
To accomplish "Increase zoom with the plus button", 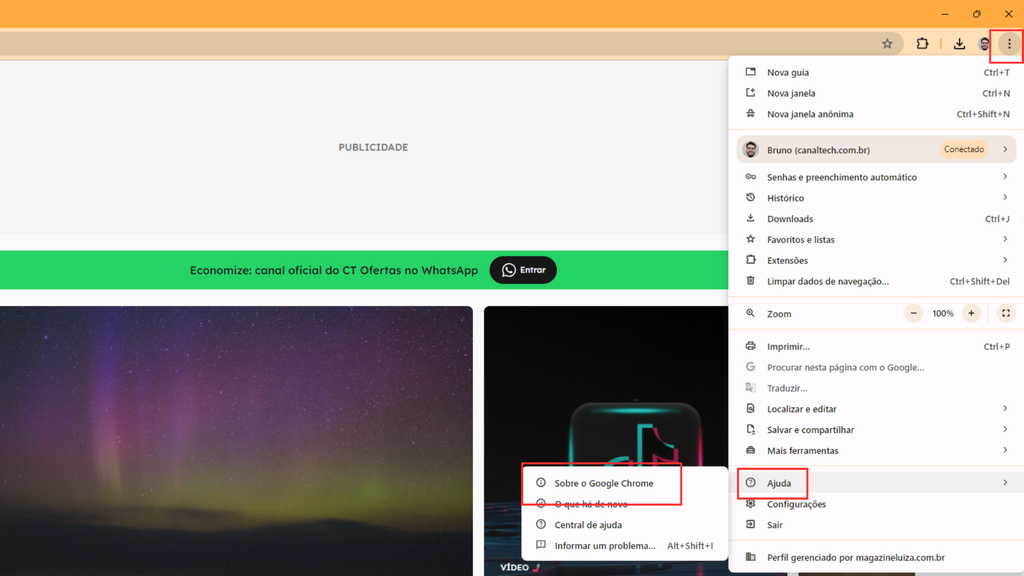I will (x=971, y=313).
